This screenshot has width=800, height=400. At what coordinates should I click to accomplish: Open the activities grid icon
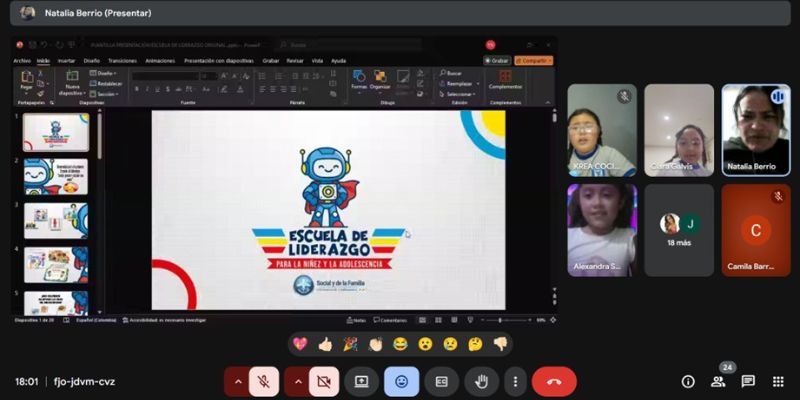pyautogui.click(x=778, y=382)
